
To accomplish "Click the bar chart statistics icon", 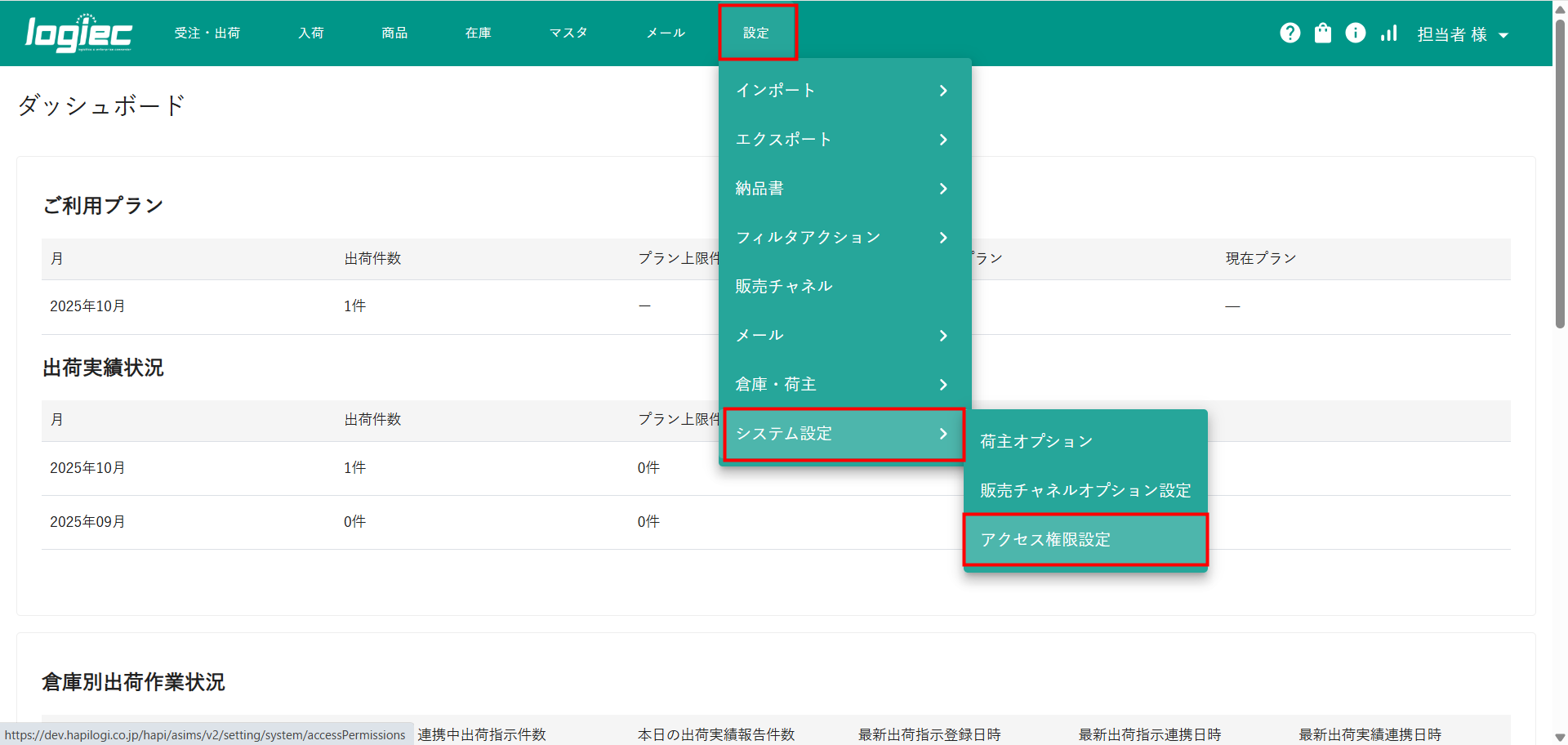I will click(x=1388, y=33).
